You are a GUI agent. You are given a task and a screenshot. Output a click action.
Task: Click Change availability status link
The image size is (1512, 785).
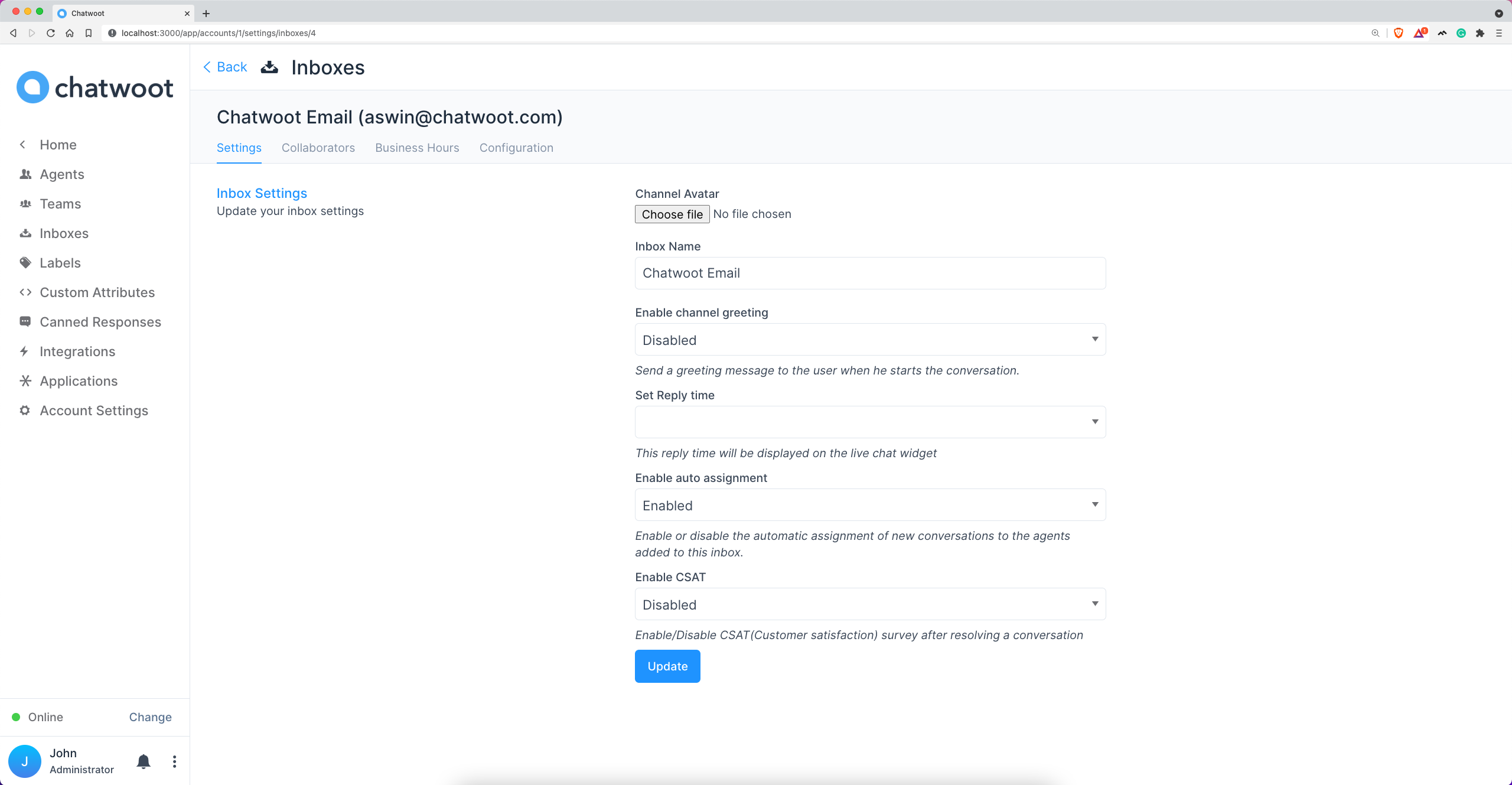click(x=151, y=717)
